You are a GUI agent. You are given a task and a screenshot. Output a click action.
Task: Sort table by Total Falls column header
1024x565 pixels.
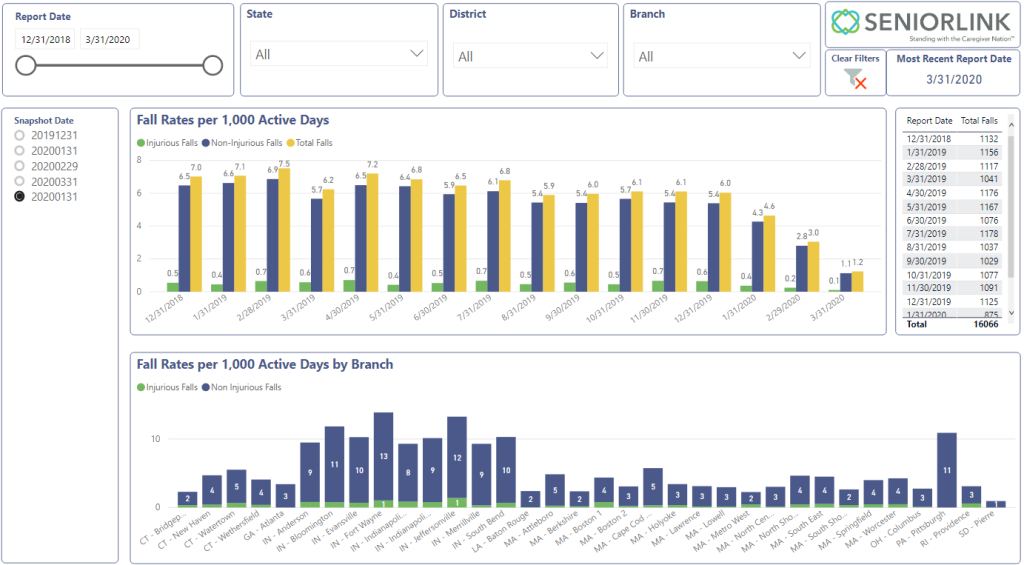coord(979,121)
